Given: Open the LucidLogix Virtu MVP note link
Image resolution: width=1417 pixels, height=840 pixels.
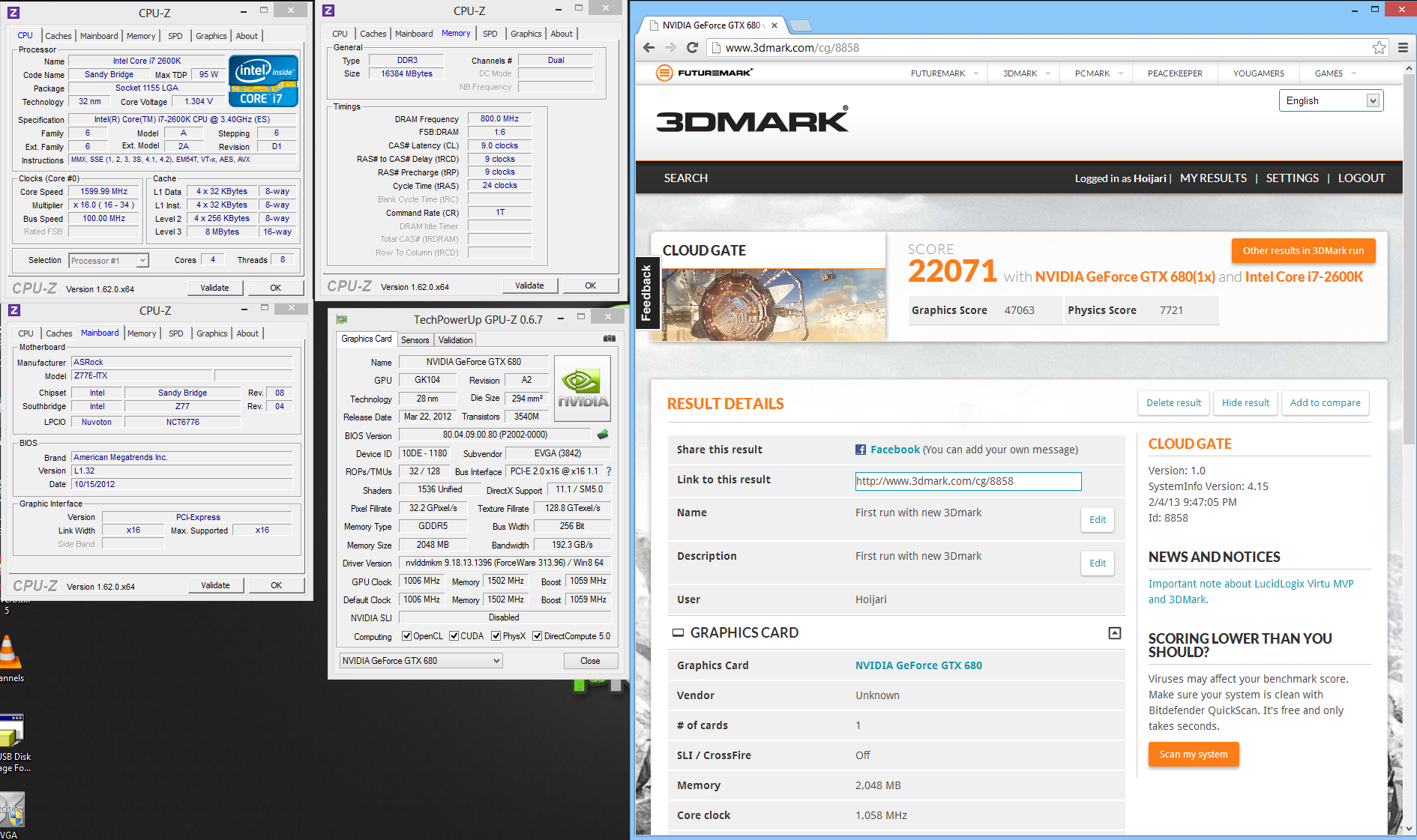Looking at the screenshot, I should coord(1251,591).
